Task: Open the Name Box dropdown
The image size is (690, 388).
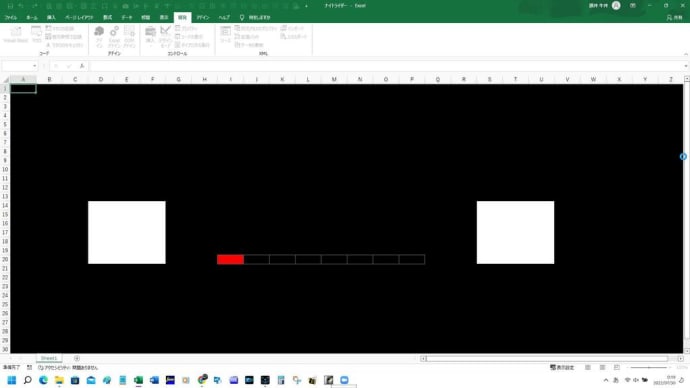Action: 34,66
